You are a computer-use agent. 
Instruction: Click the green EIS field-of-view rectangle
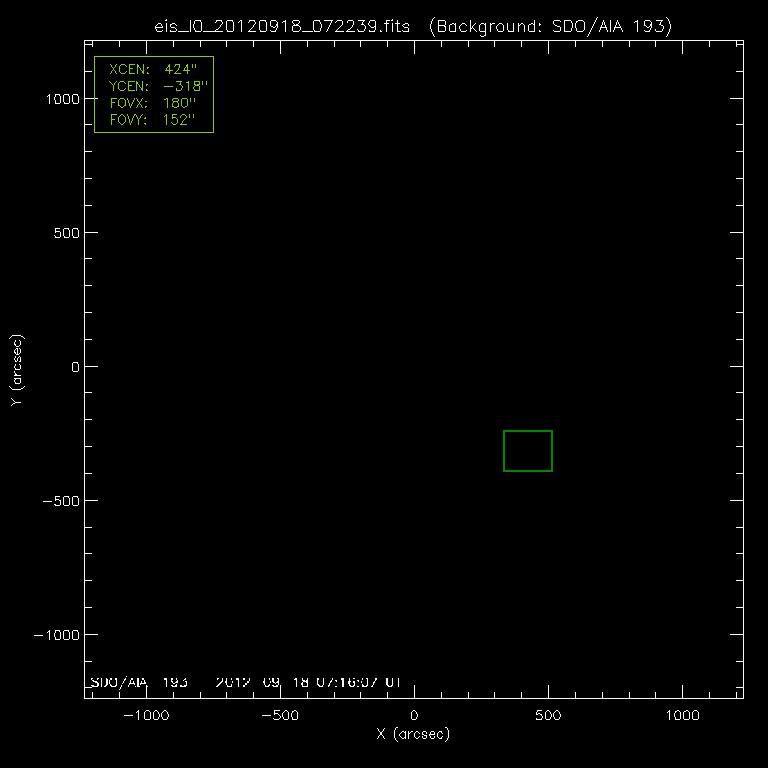pos(528,431)
